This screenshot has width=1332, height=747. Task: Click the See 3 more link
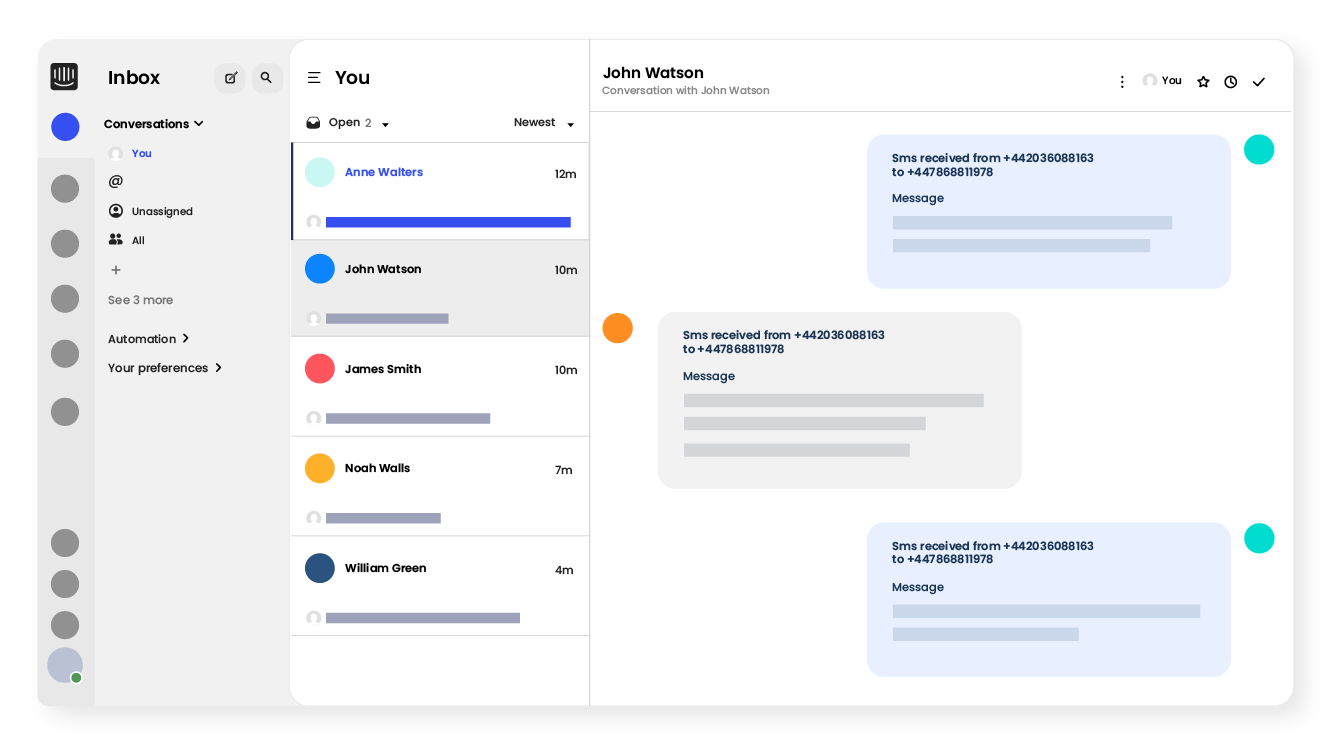point(140,300)
